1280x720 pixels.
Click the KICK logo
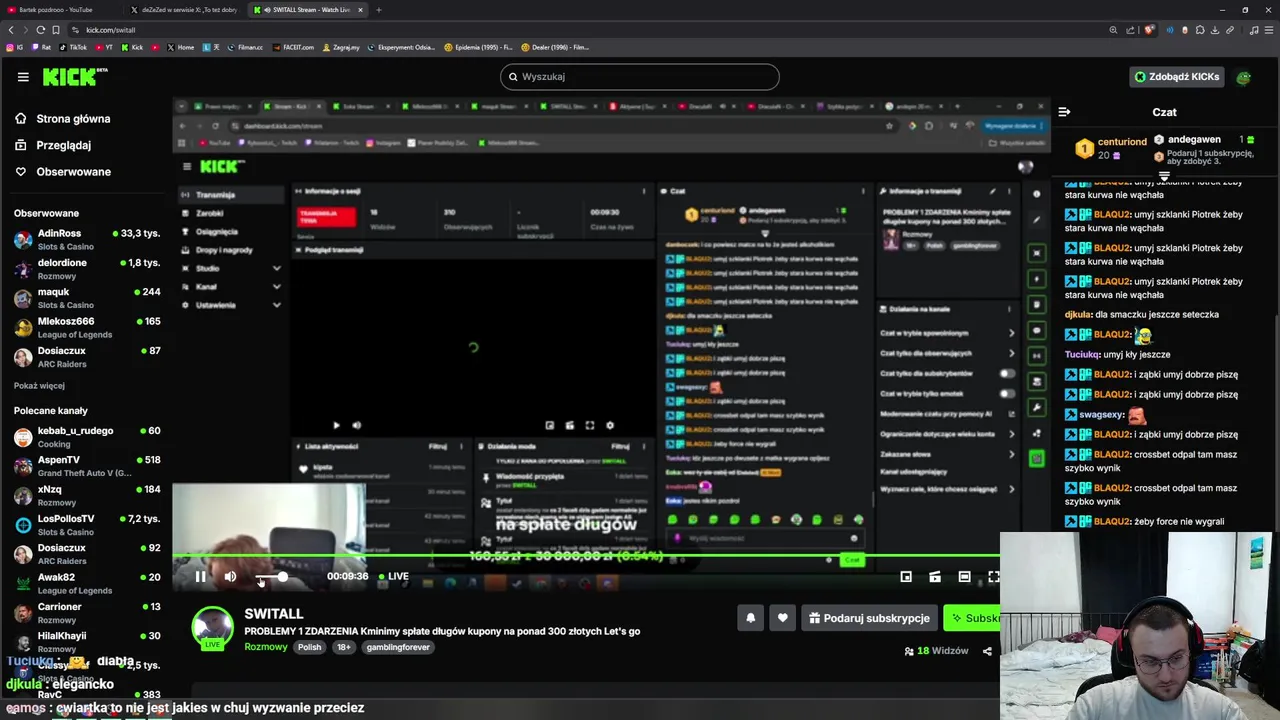tap(74, 77)
